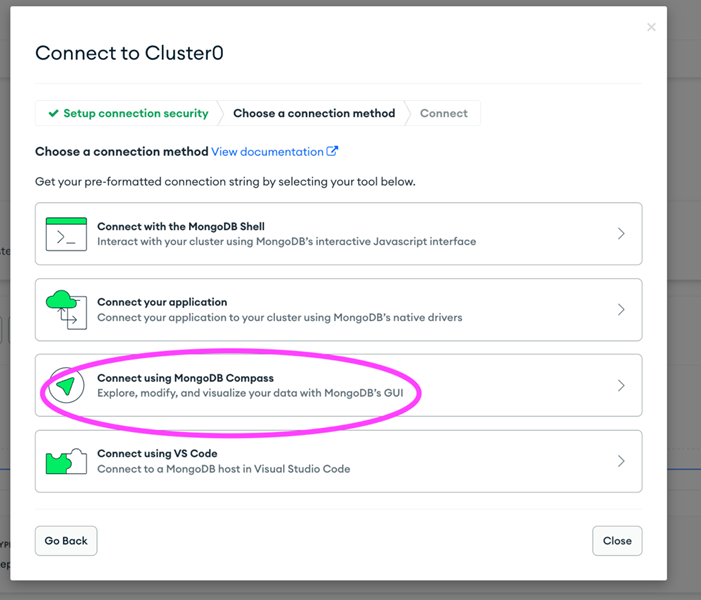Click the green checkmark on Setup connection security
This screenshot has width=701, height=600.
(54, 113)
